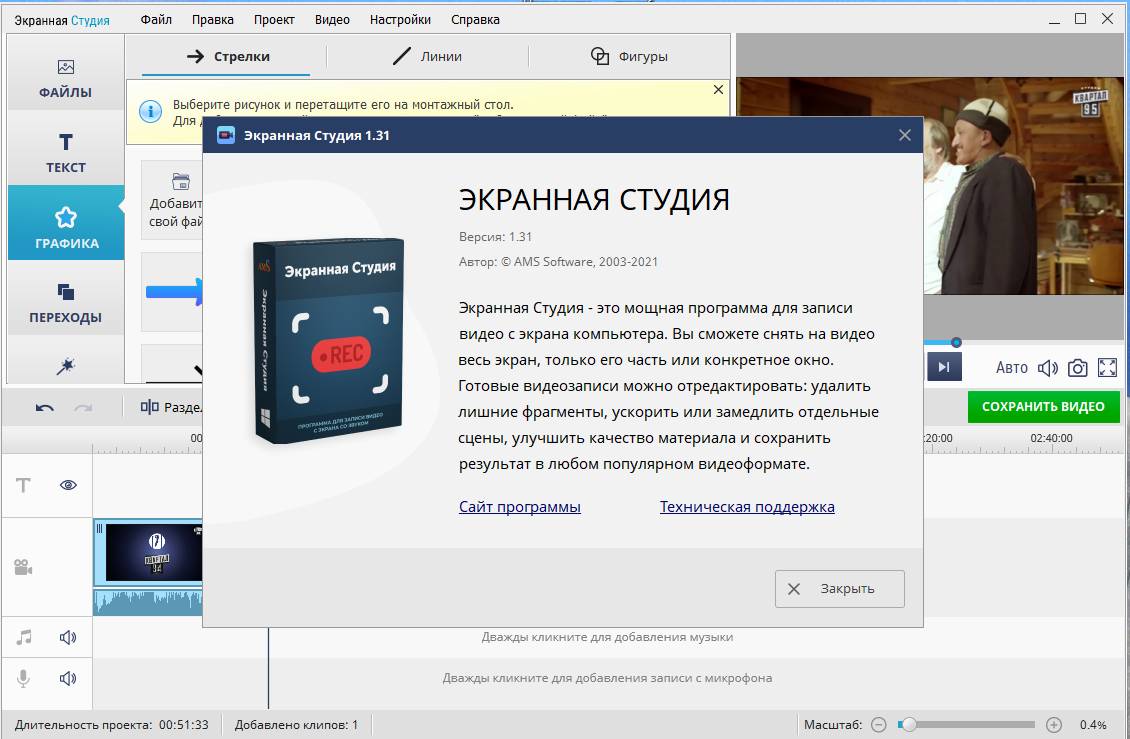Viewport: 1130px width, 739px height.
Task: Click the info icon in hint banner
Action: click(x=150, y=112)
